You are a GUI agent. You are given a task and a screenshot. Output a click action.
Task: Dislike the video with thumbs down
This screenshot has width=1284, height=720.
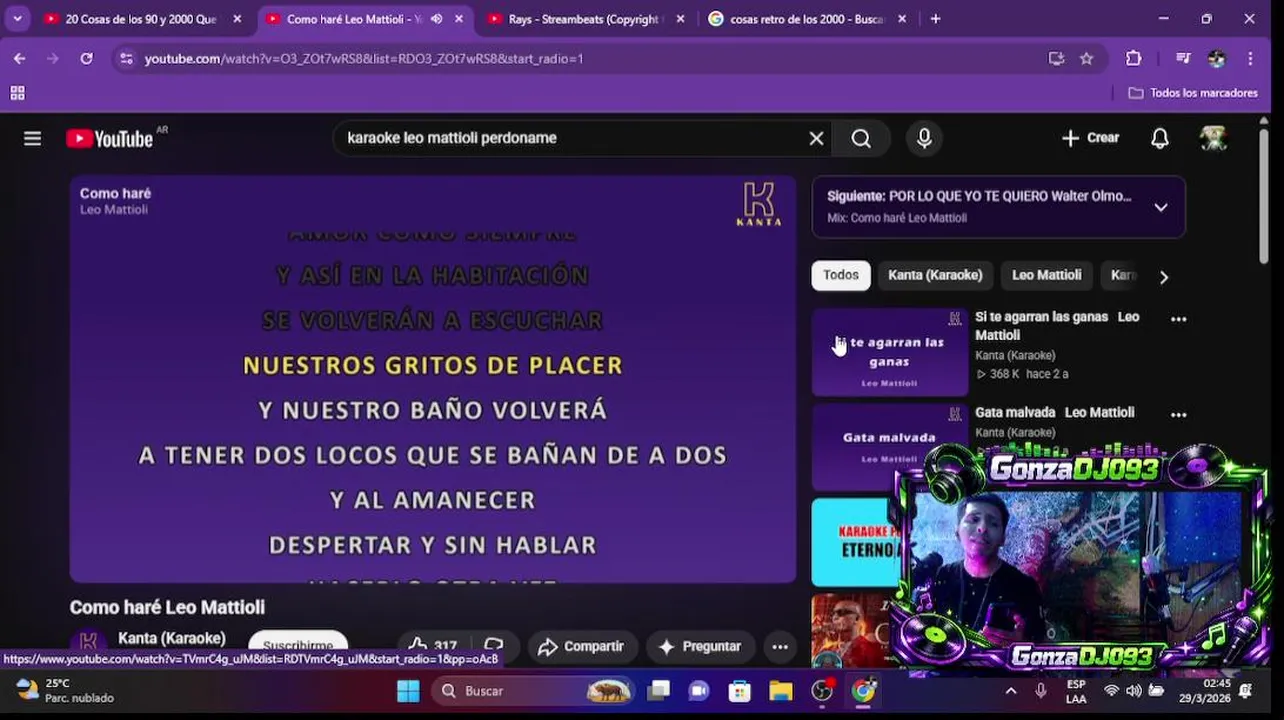494,646
